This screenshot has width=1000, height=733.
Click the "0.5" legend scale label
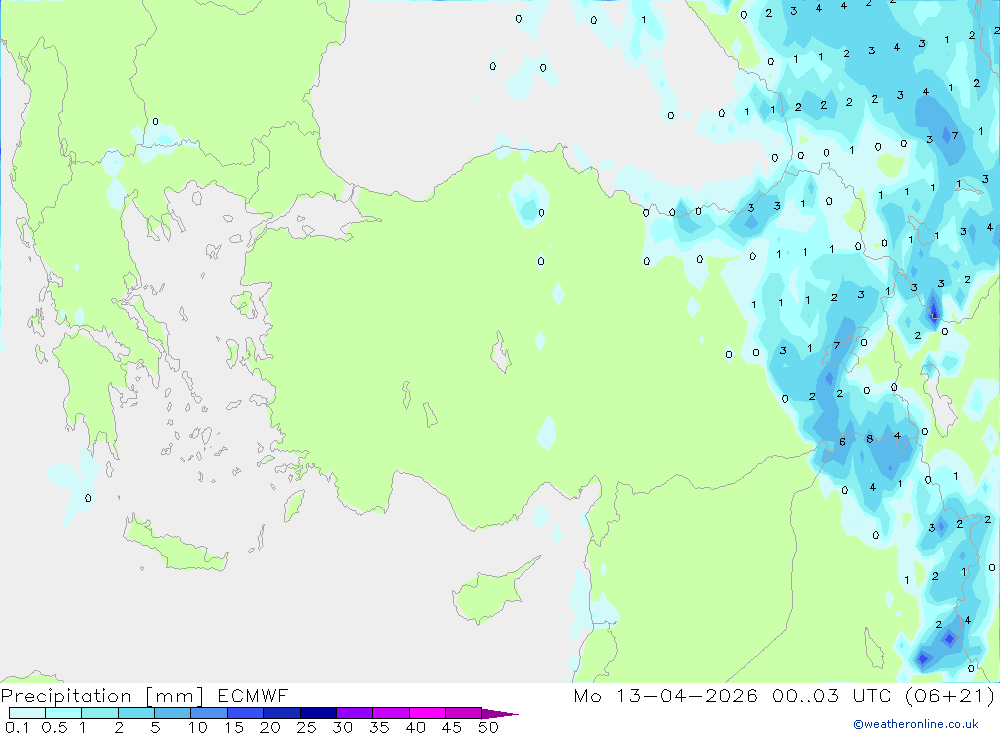point(54,727)
